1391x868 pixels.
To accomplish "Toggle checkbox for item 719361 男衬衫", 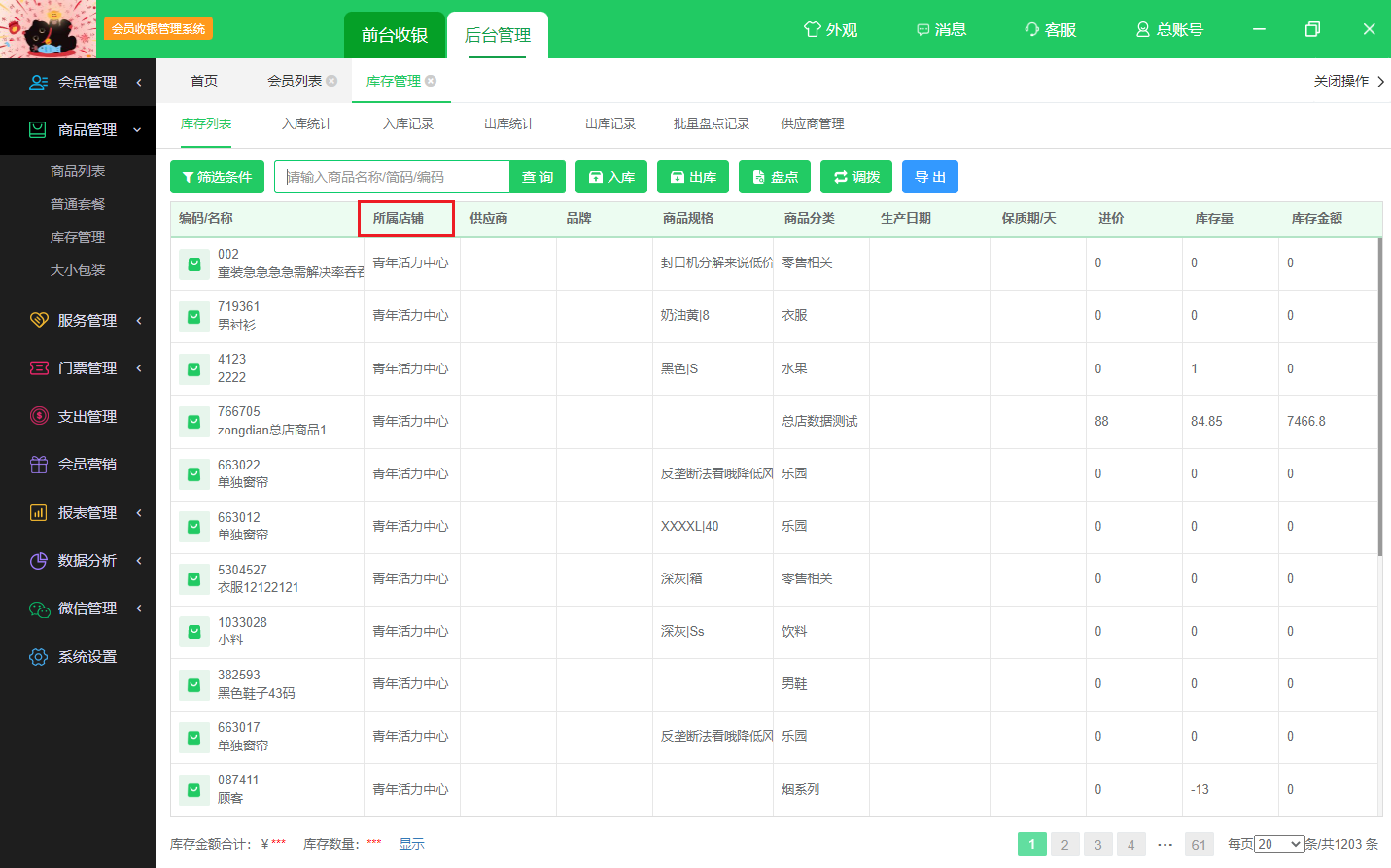I will pyautogui.click(x=194, y=316).
